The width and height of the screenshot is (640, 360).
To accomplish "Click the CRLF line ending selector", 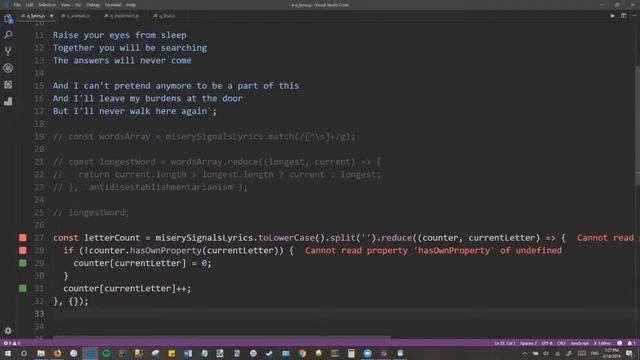I will click(x=561, y=343).
